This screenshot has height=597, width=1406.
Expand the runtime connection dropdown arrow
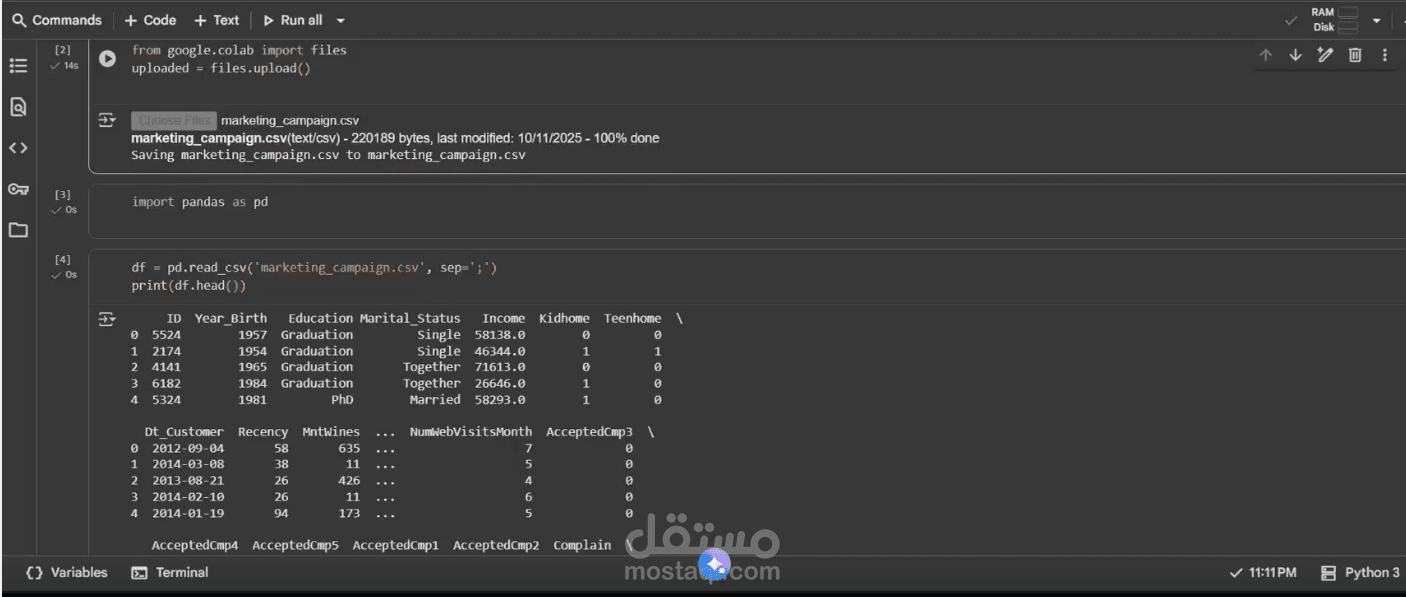pyautogui.click(x=1377, y=20)
